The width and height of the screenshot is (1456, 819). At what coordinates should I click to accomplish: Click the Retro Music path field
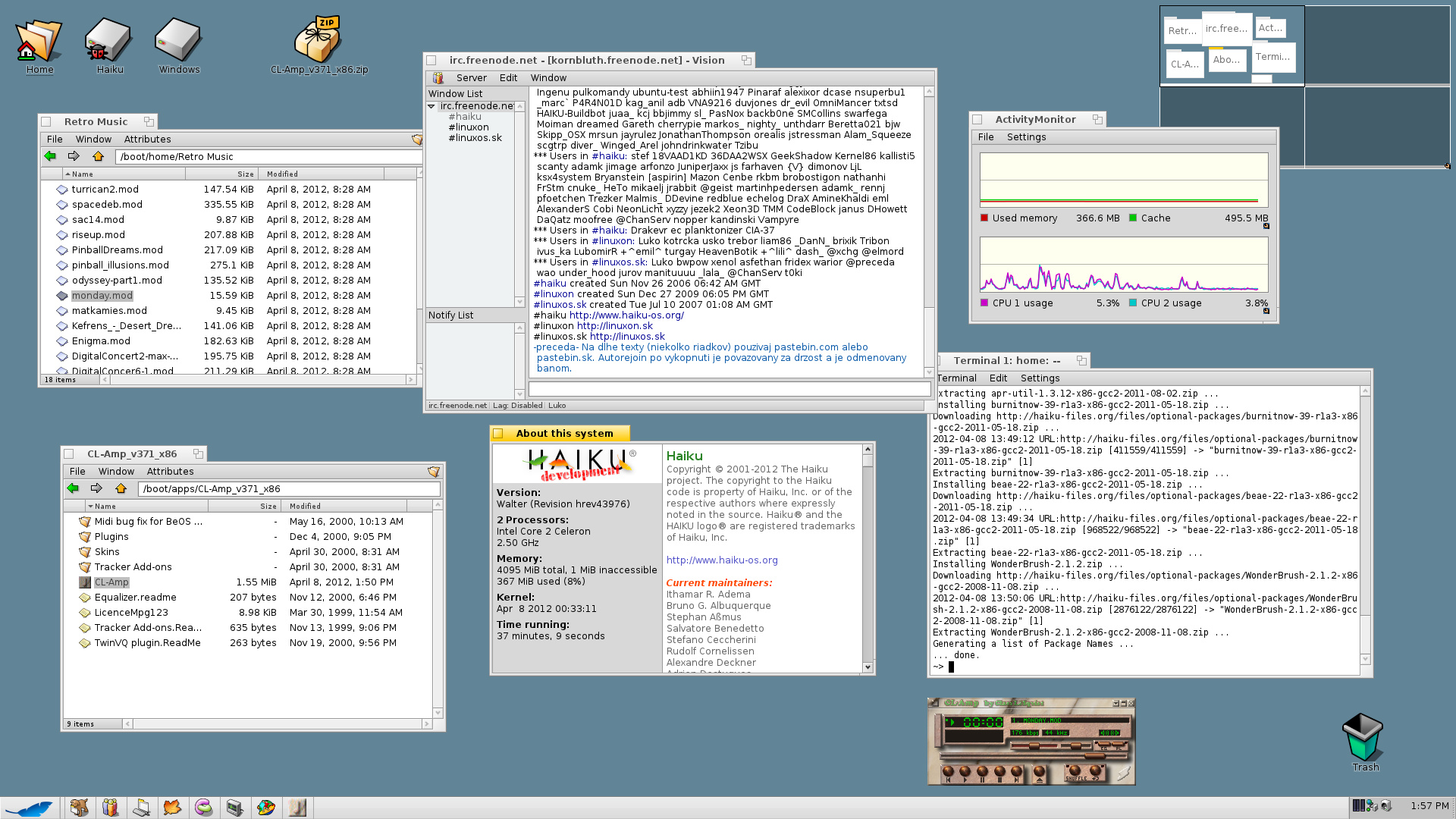[x=268, y=157]
